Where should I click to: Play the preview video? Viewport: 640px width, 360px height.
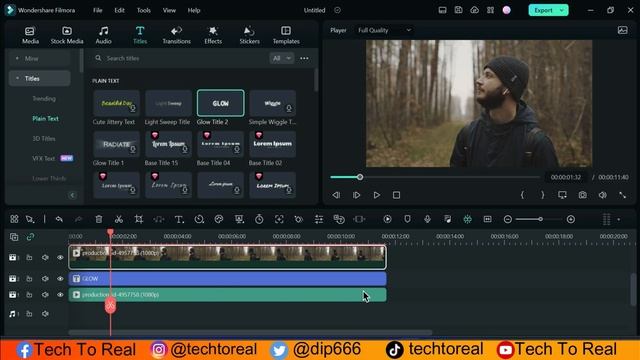[376, 195]
